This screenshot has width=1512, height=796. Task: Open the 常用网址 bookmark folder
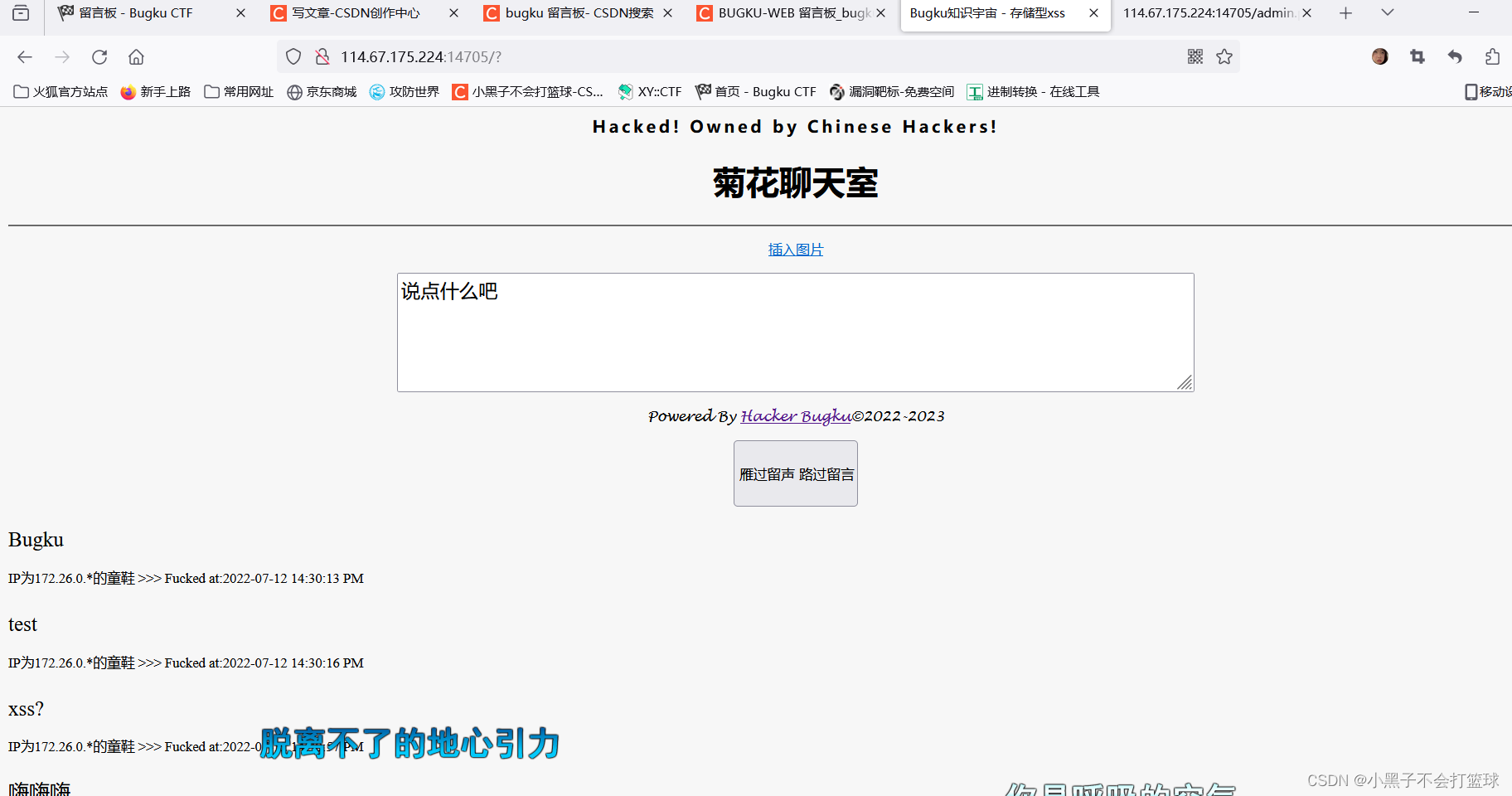(239, 92)
